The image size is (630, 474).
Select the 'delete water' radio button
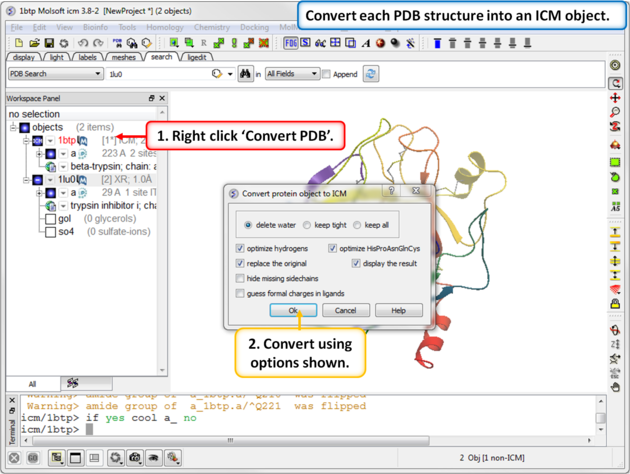coord(248,225)
